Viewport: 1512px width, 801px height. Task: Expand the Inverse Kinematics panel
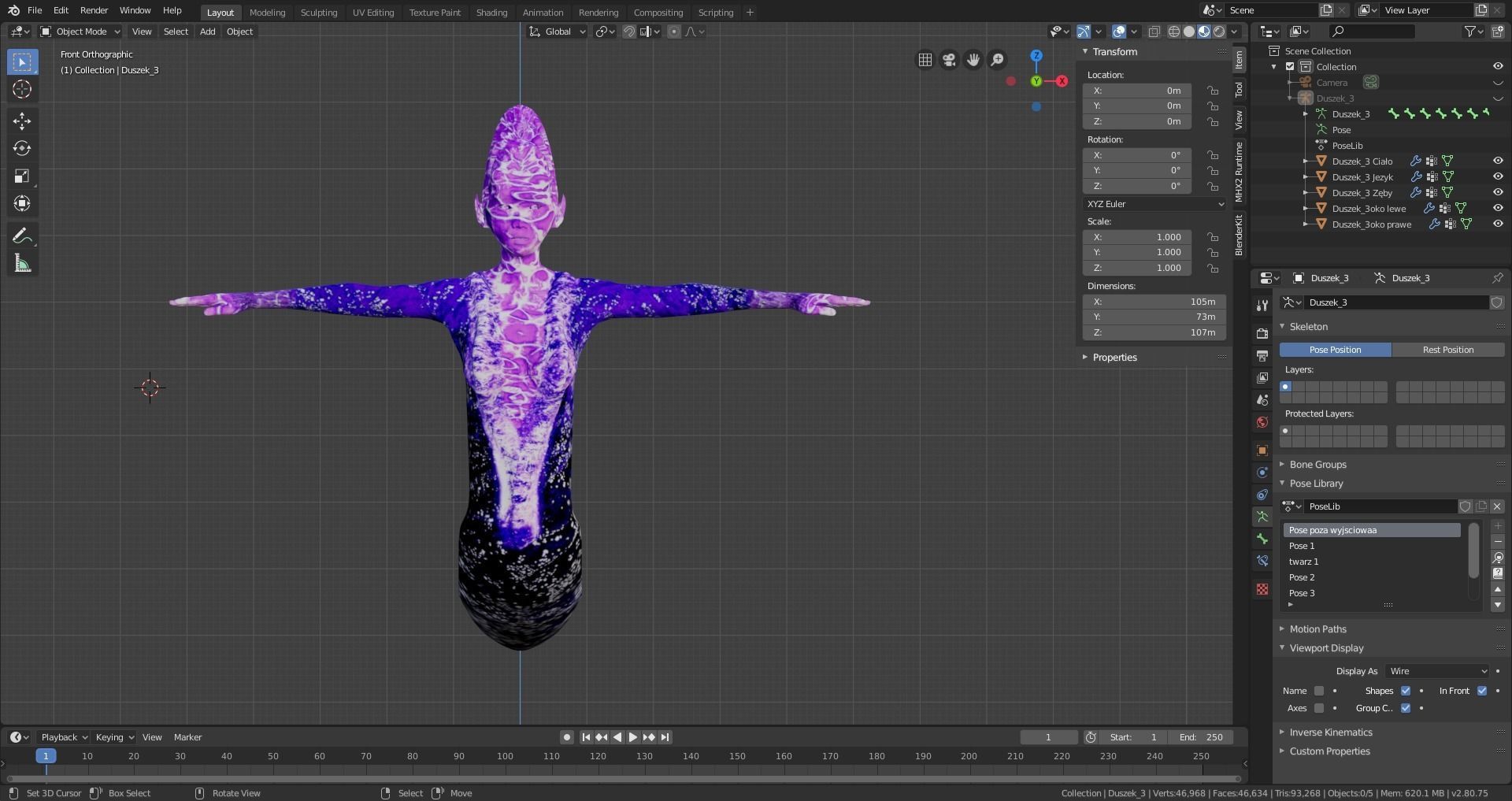pos(1330,732)
